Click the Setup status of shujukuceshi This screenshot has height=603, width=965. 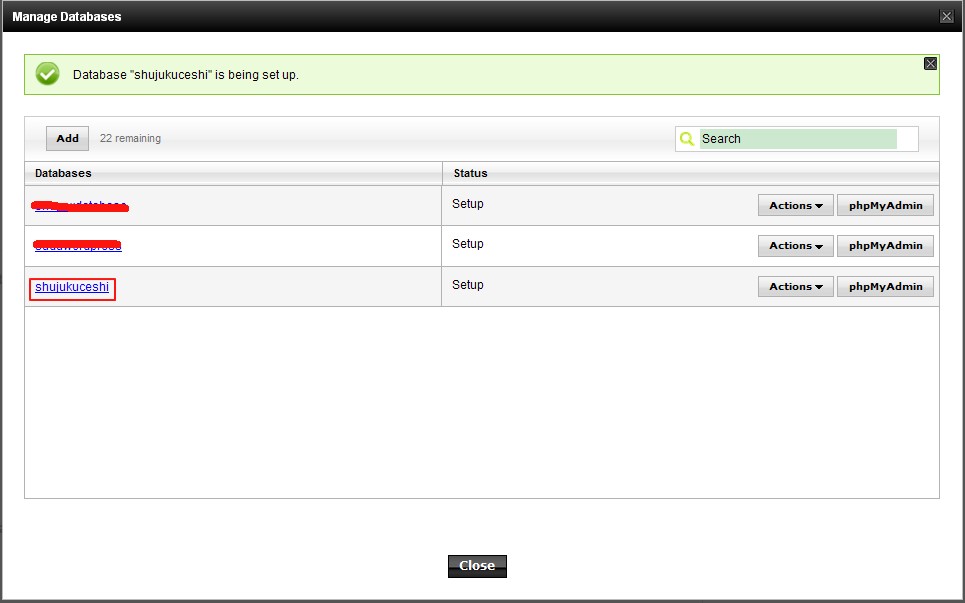[468, 285]
